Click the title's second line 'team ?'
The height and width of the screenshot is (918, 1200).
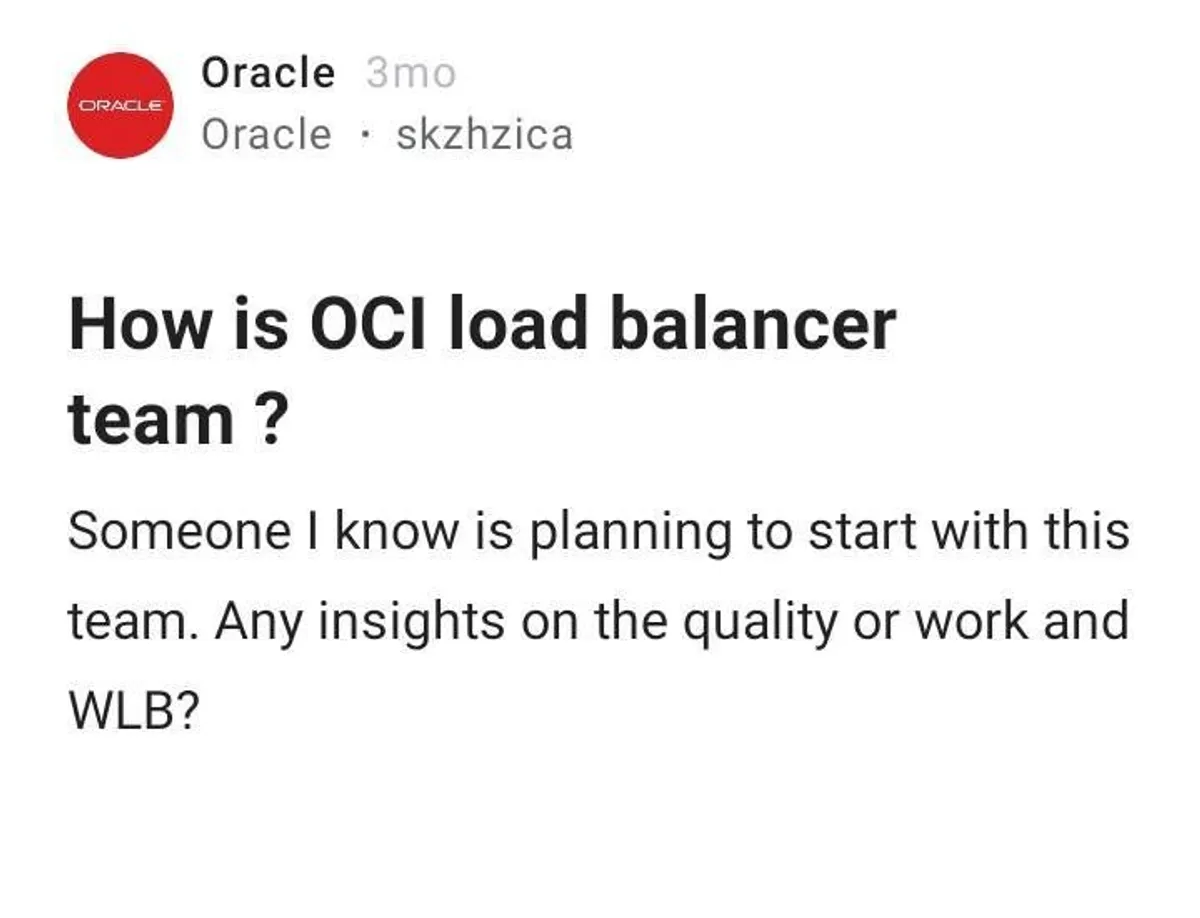(x=172, y=418)
